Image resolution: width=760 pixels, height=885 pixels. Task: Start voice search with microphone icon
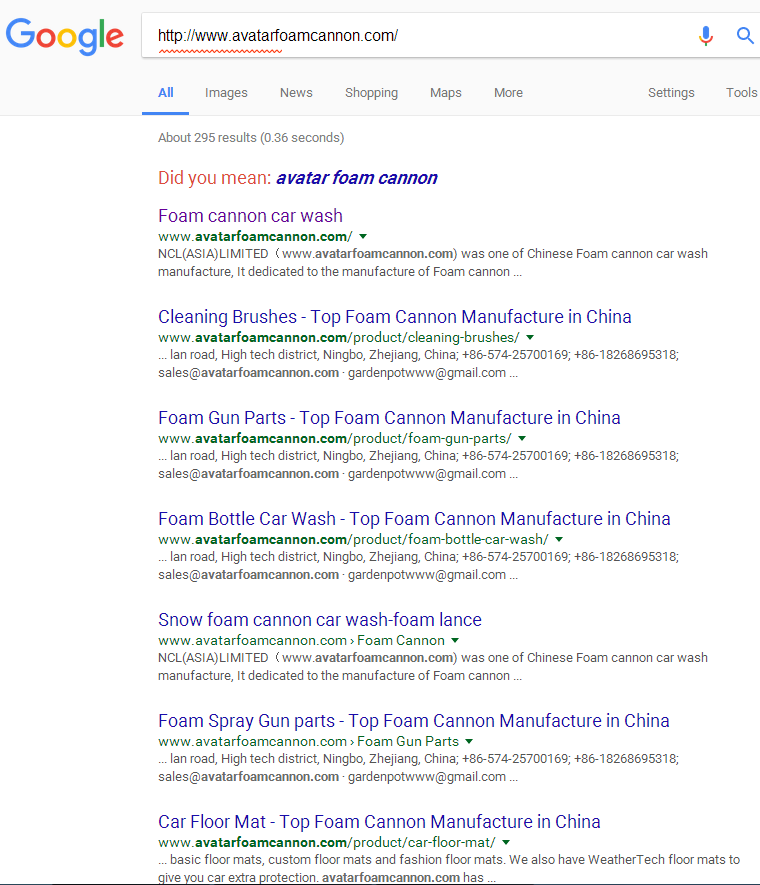[705, 36]
